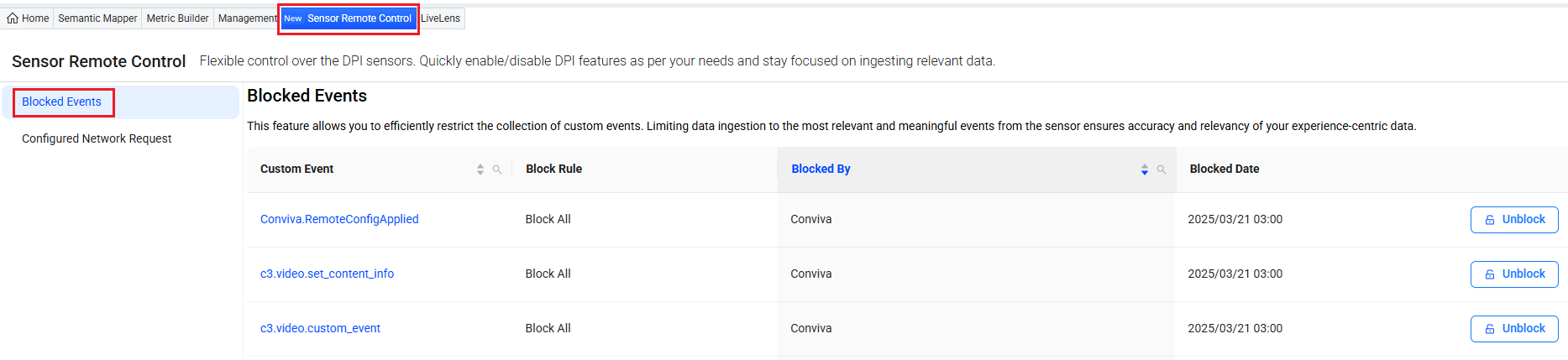
Task: Open the Management tab
Action: (x=246, y=18)
